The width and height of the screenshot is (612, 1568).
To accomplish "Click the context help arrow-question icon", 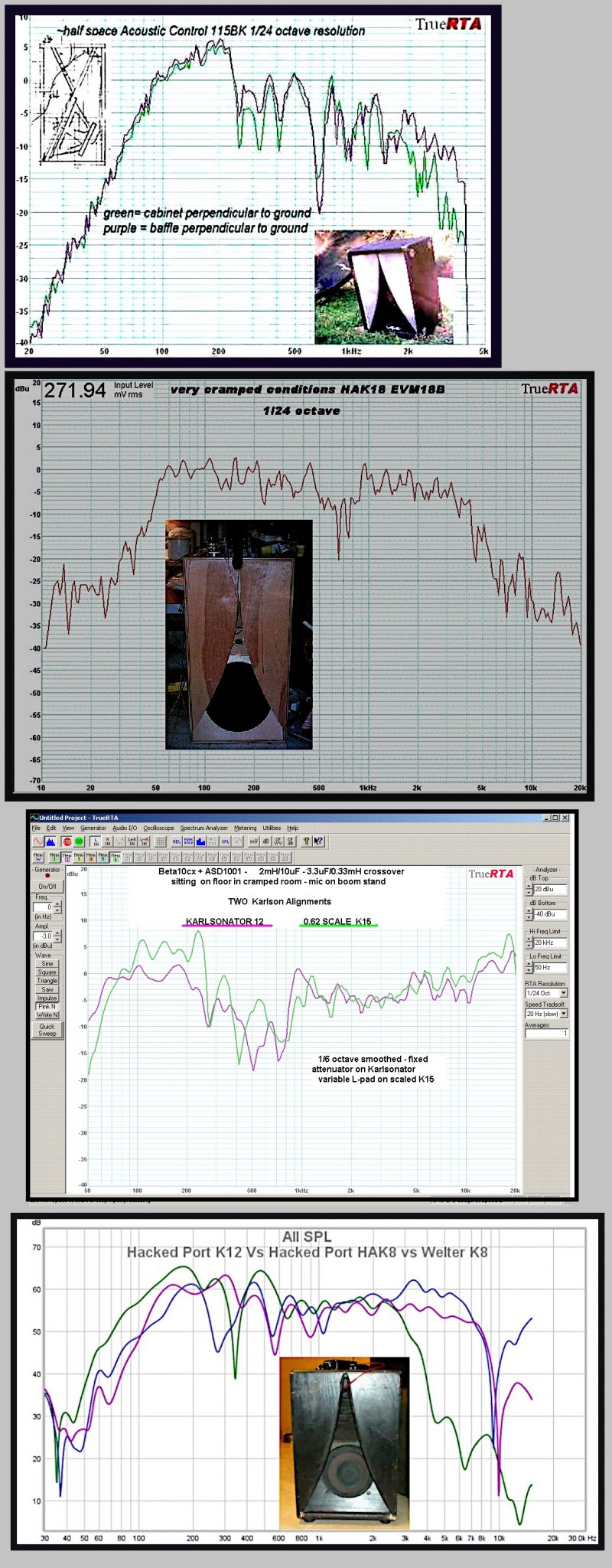I will [x=317, y=841].
